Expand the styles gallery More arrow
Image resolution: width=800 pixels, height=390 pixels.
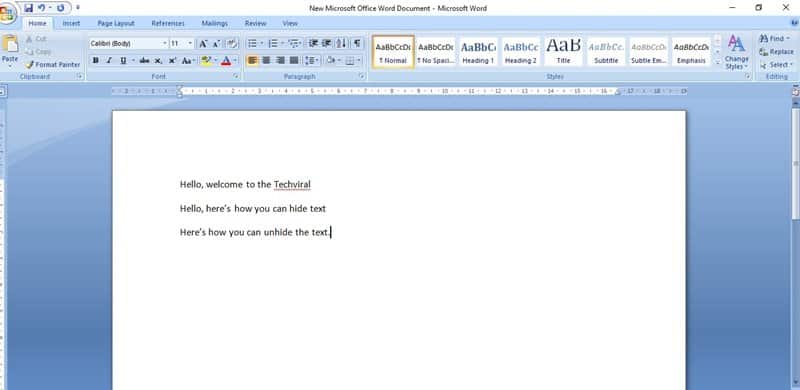pyautogui.click(x=717, y=62)
